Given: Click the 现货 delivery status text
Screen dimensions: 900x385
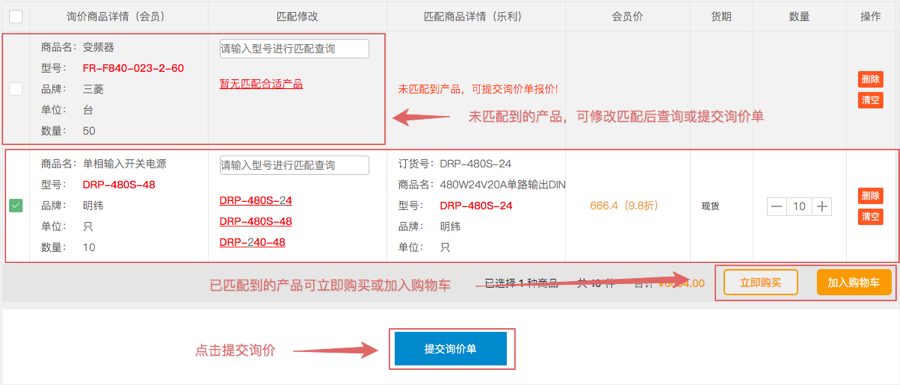Looking at the screenshot, I should coord(710,206).
